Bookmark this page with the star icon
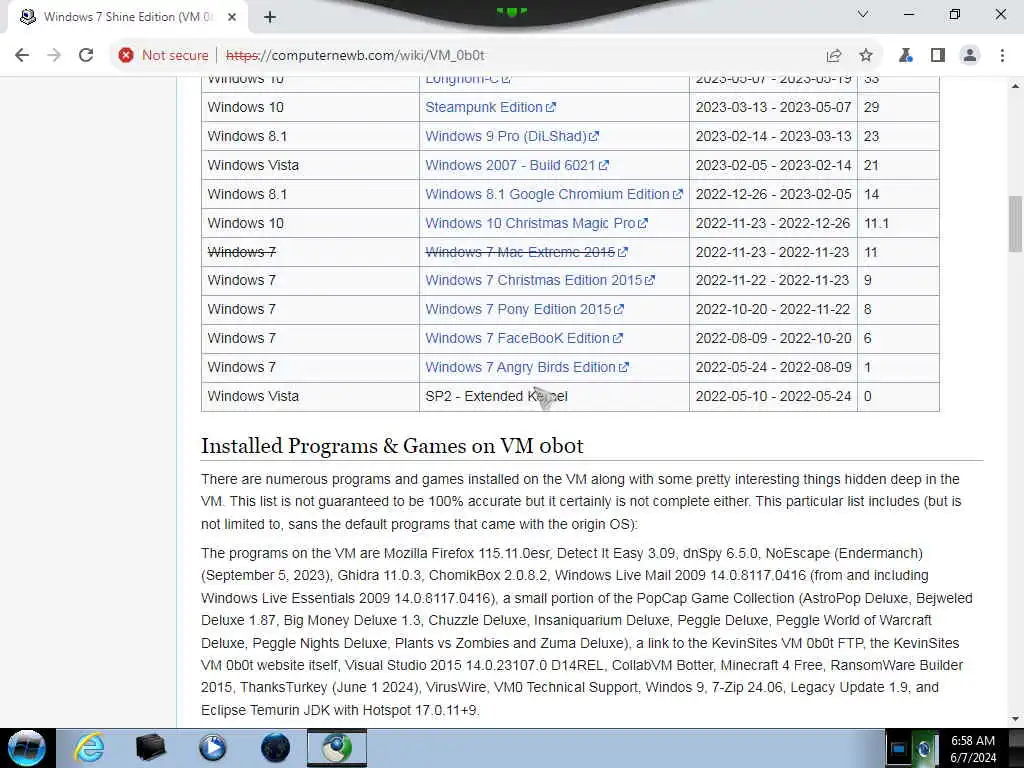The width and height of the screenshot is (1024, 768). [x=866, y=56]
